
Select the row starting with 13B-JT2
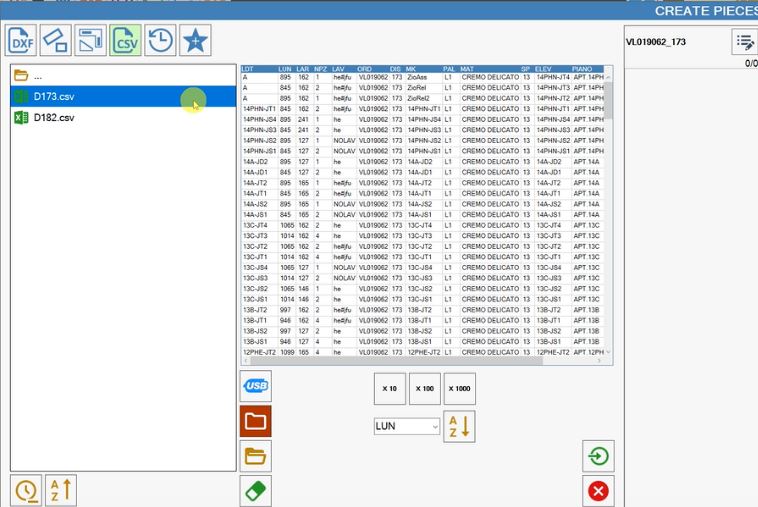pyautogui.click(x=423, y=310)
